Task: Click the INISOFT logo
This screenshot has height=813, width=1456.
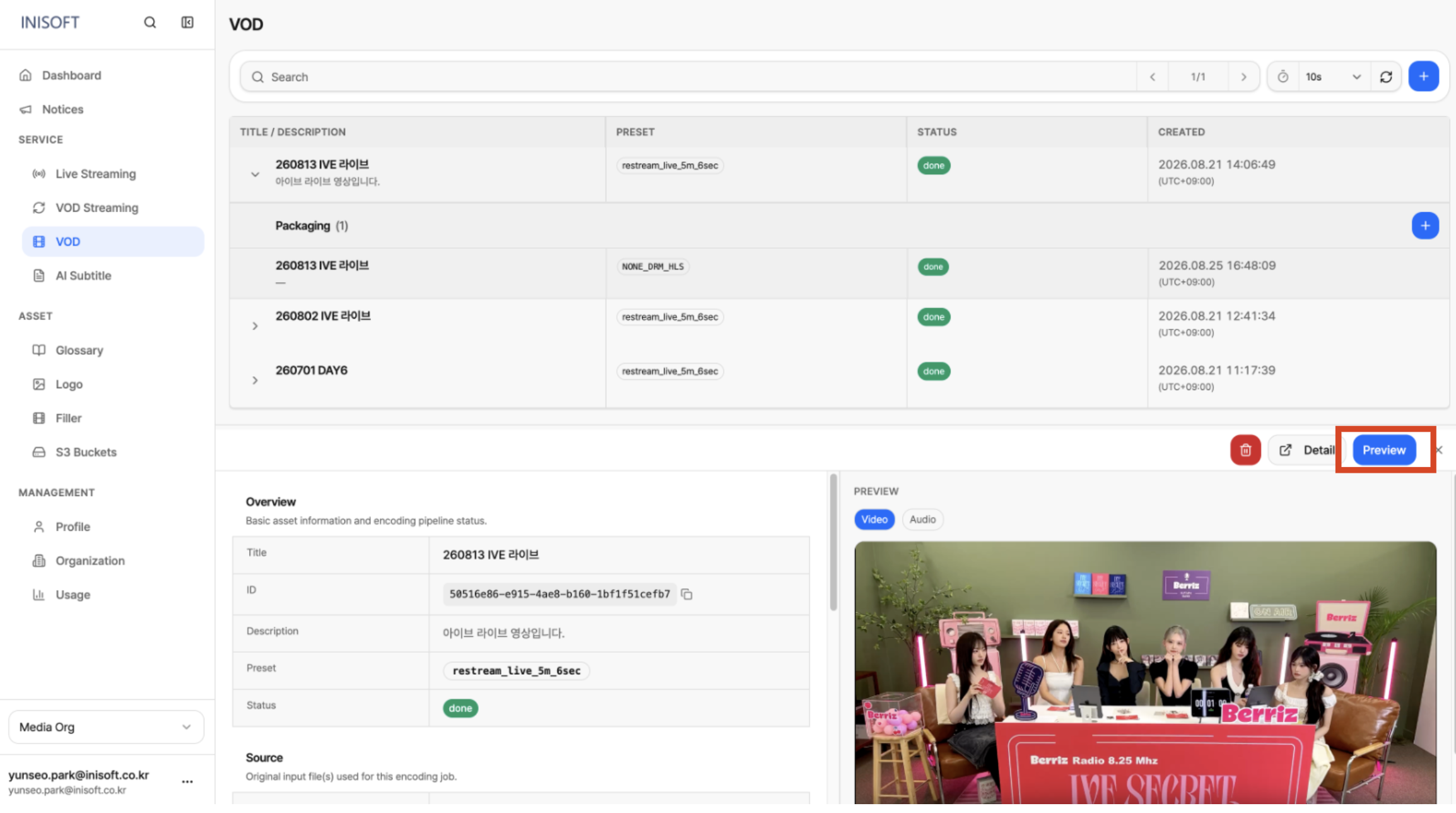Action: pyautogui.click(x=50, y=23)
